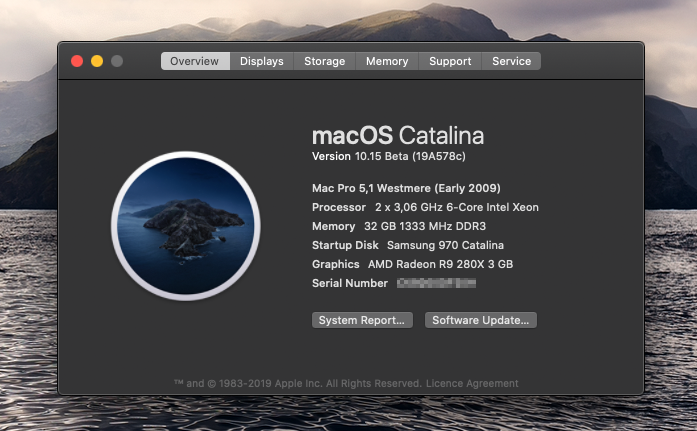The image size is (697, 431).
Task: Click the blurred Serial Number value
Action: point(436,283)
